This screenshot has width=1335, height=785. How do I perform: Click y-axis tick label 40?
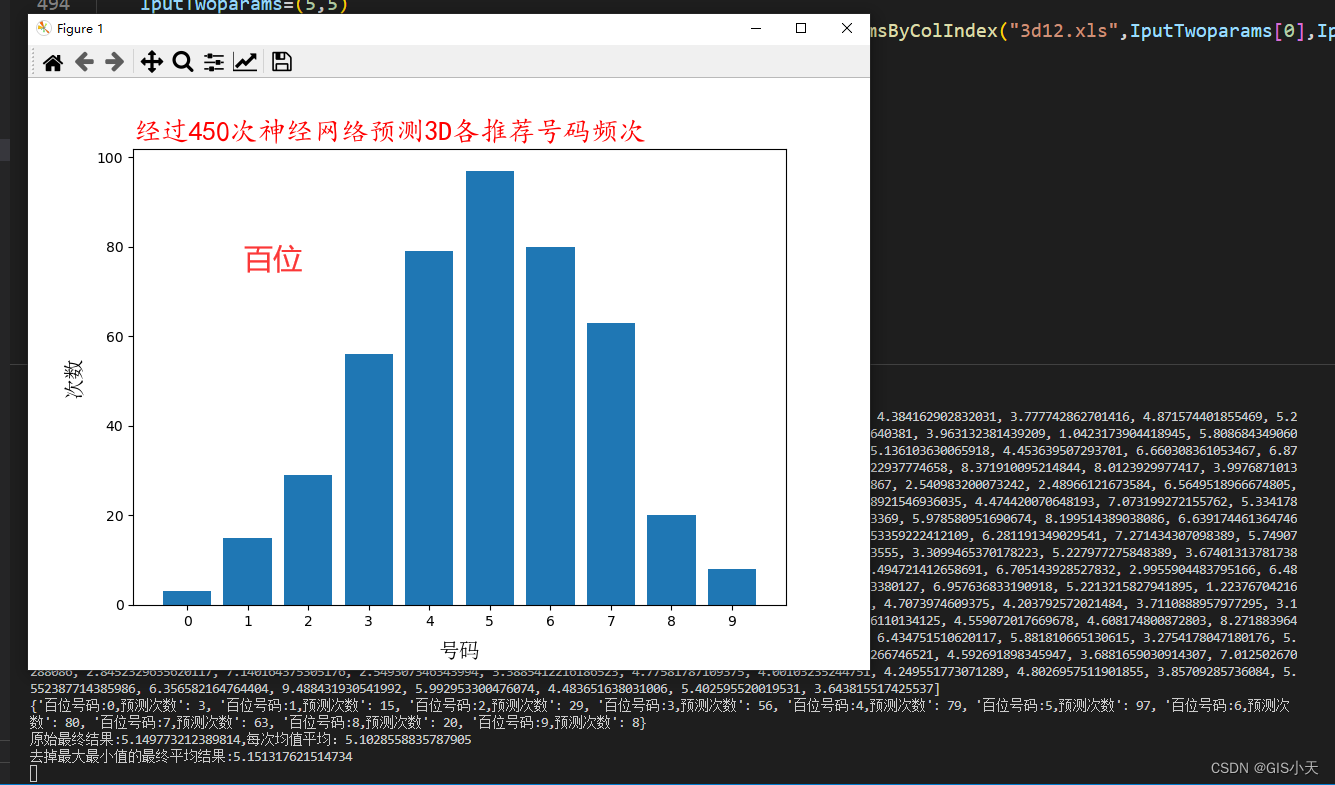pyautogui.click(x=115, y=426)
